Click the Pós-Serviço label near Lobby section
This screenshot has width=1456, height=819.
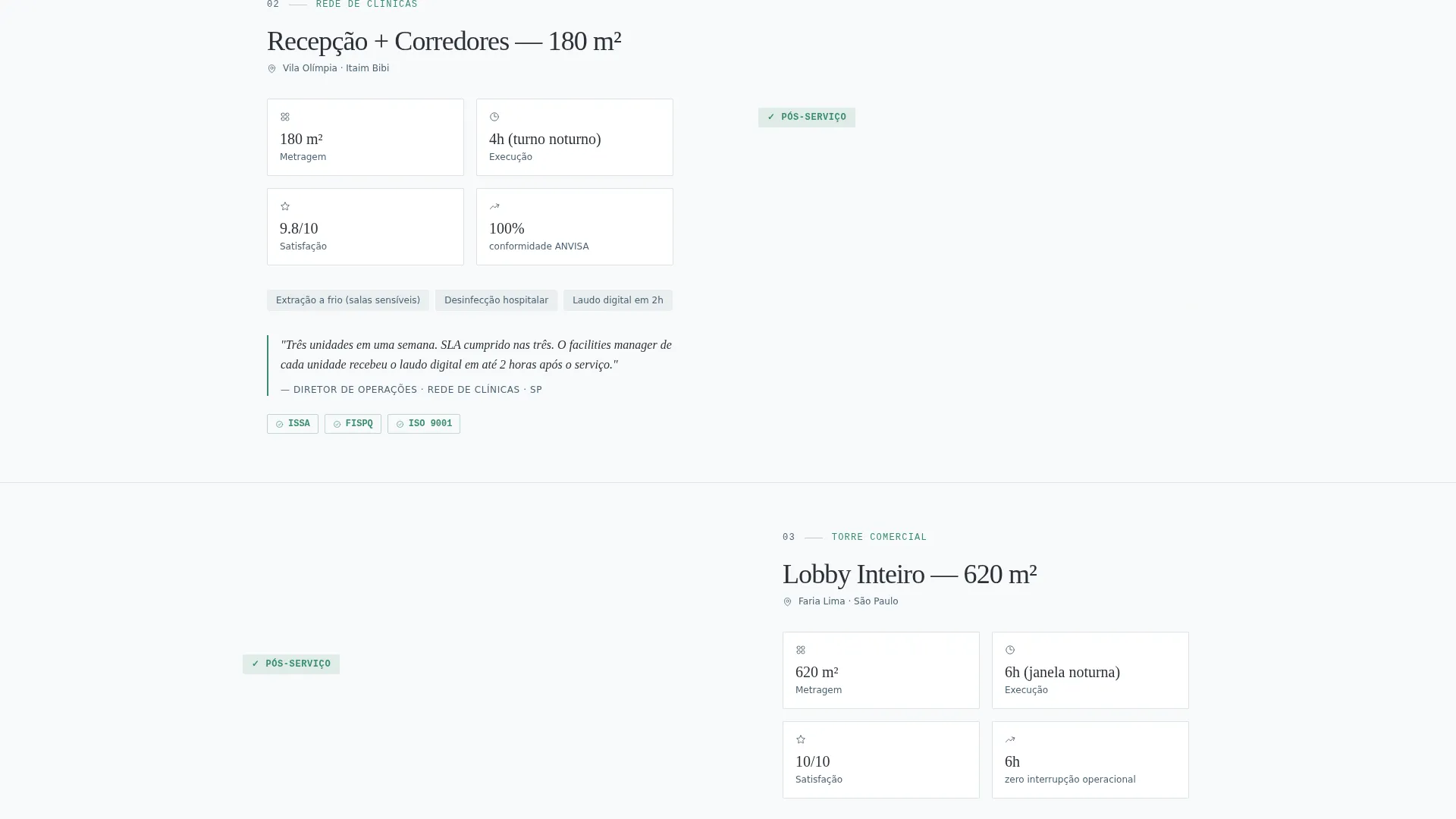click(x=291, y=664)
